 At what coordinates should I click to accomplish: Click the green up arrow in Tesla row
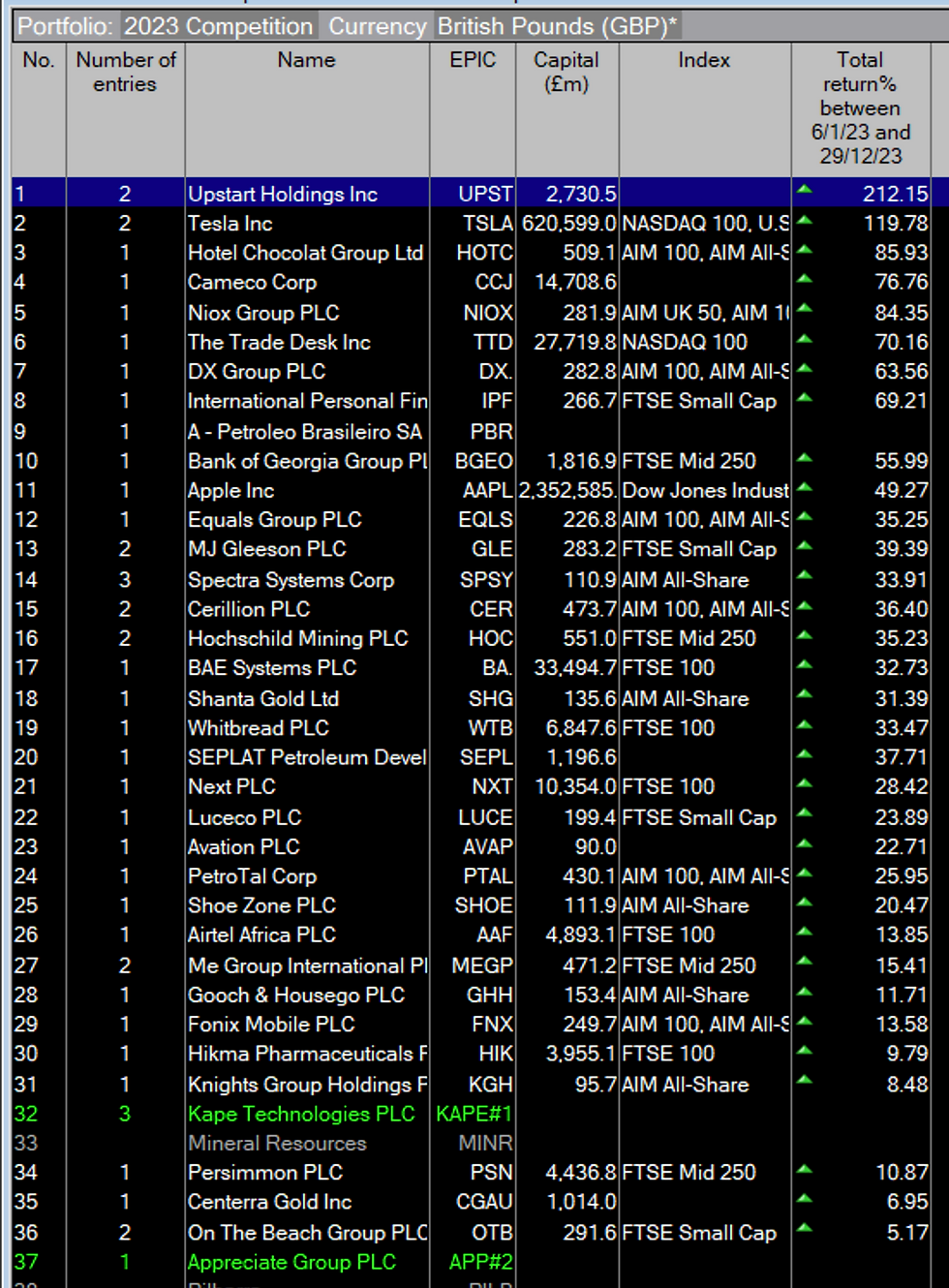tap(804, 220)
